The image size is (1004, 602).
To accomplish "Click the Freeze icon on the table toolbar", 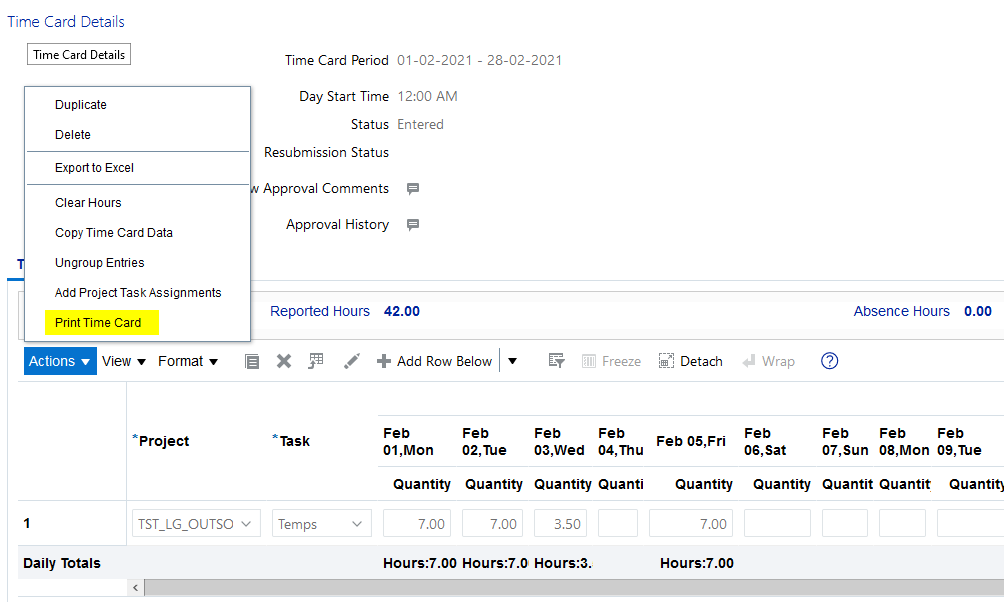I will click(611, 361).
